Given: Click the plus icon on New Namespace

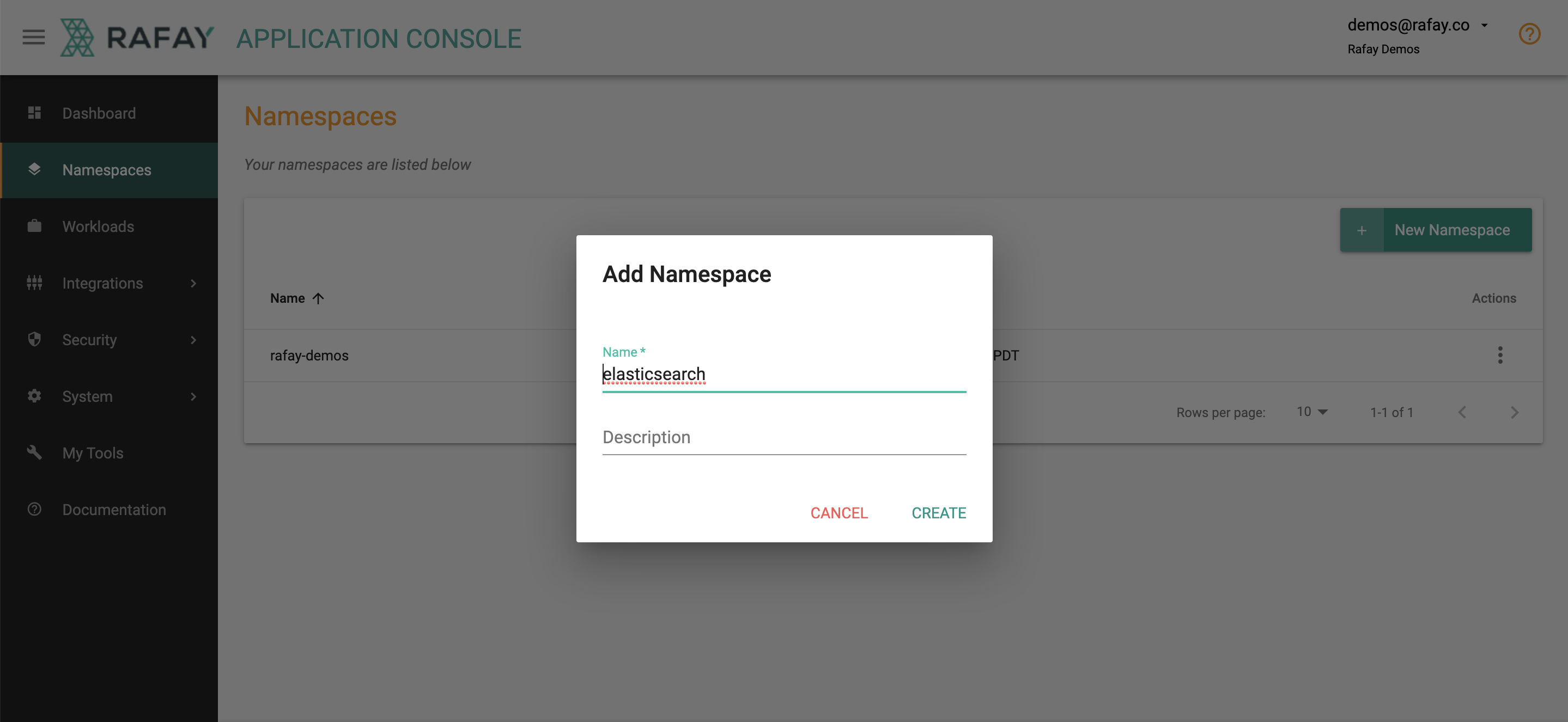Looking at the screenshot, I should pos(1362,230).
